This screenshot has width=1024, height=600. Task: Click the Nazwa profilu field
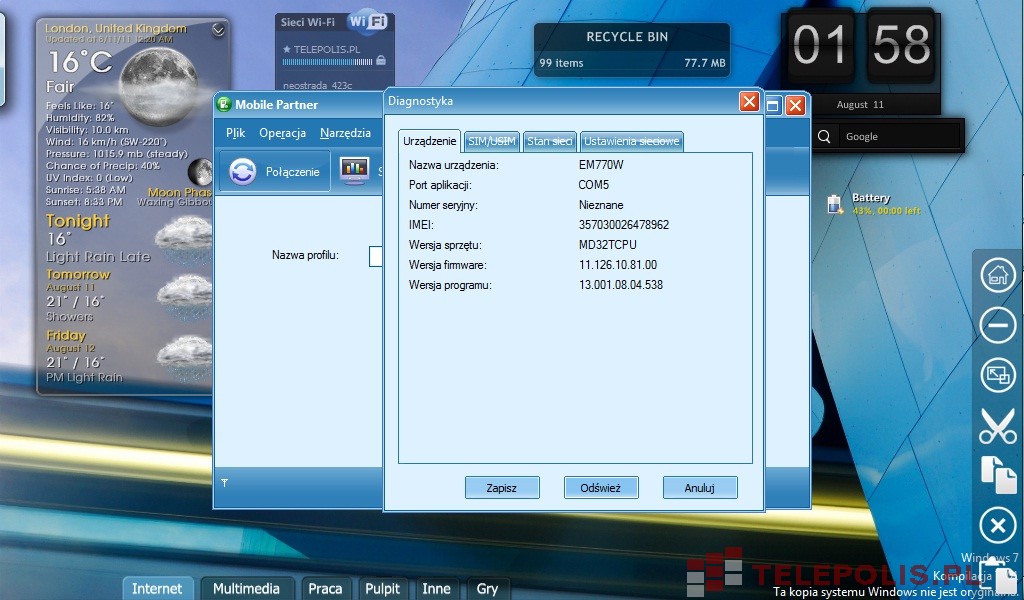tap(376, 256)
